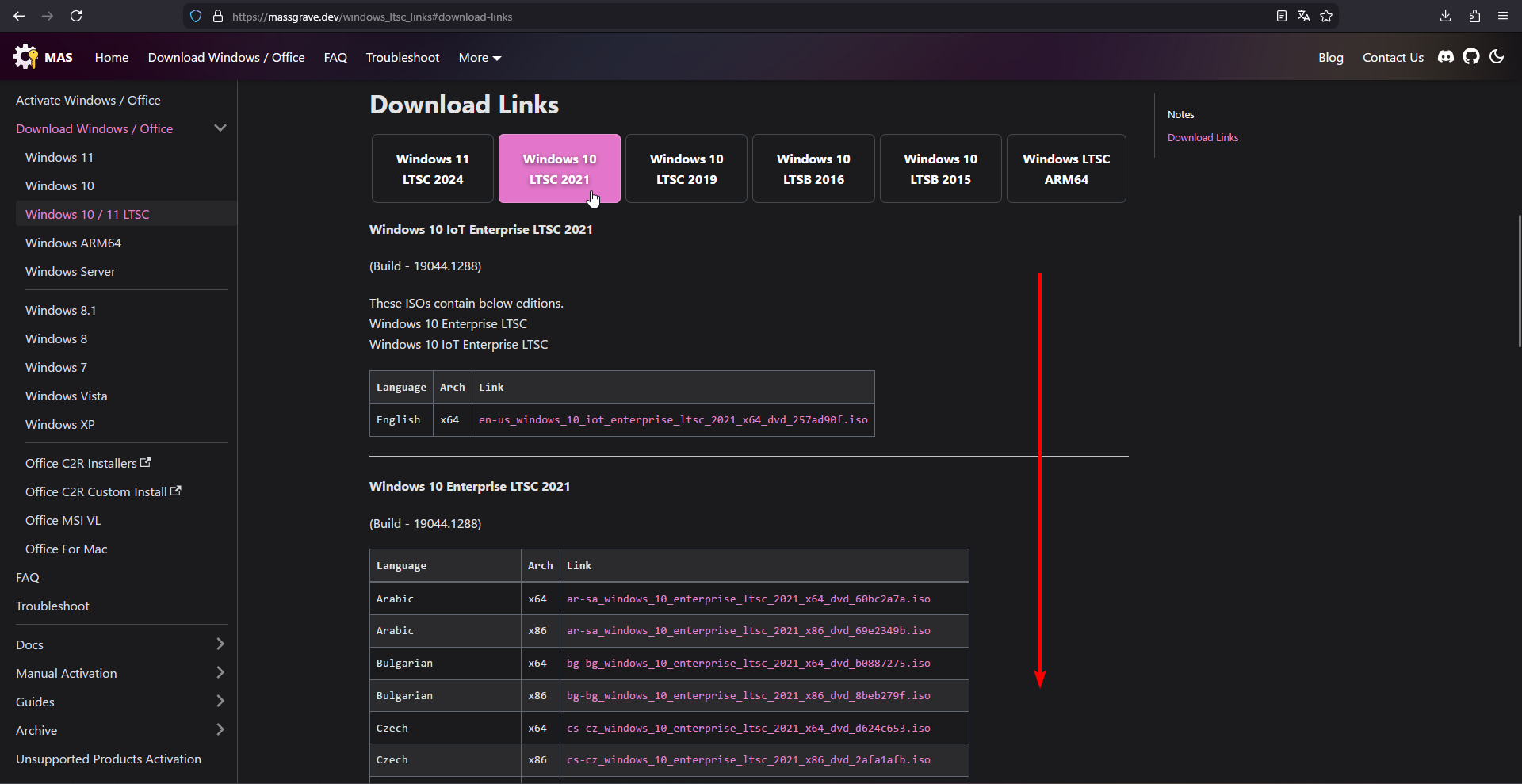
Task: Expand the Guides sidebar section
Action: tap(220, 702)
